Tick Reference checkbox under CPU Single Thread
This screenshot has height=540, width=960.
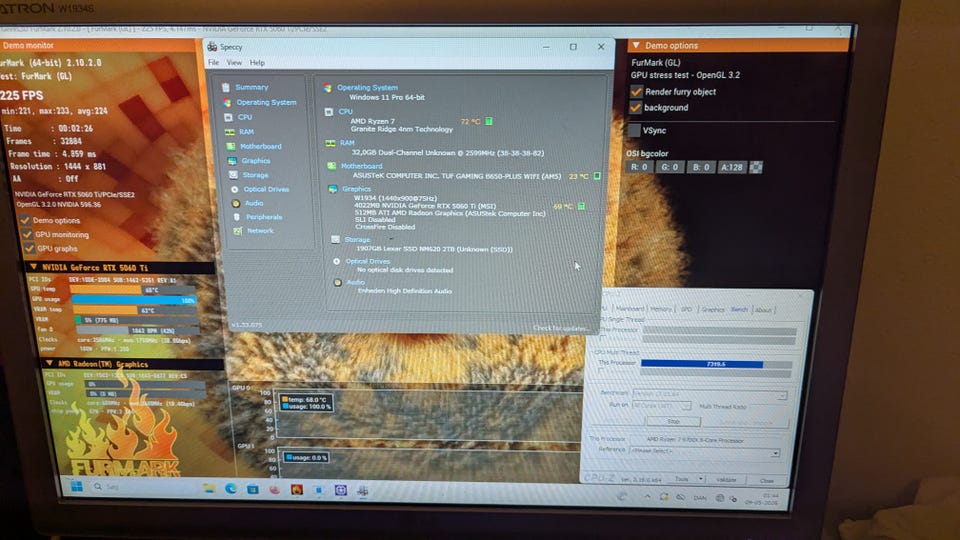click(603, 337)
